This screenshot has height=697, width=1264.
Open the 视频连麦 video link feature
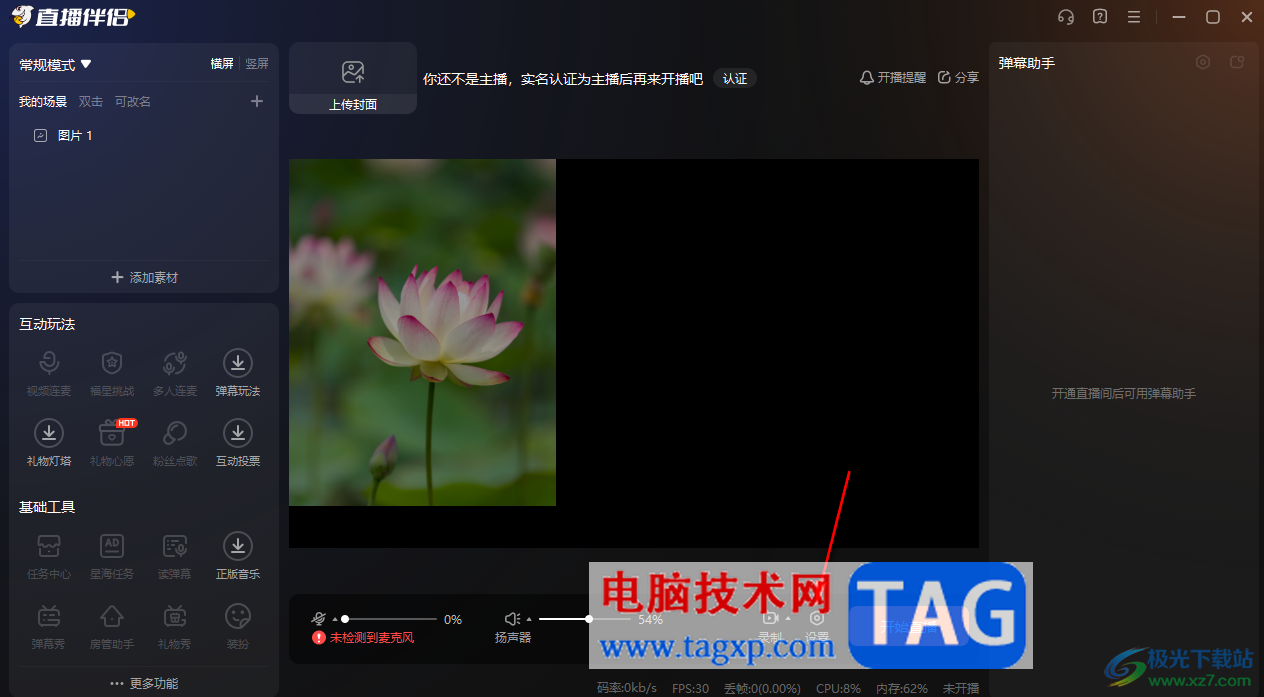[49, 373]
